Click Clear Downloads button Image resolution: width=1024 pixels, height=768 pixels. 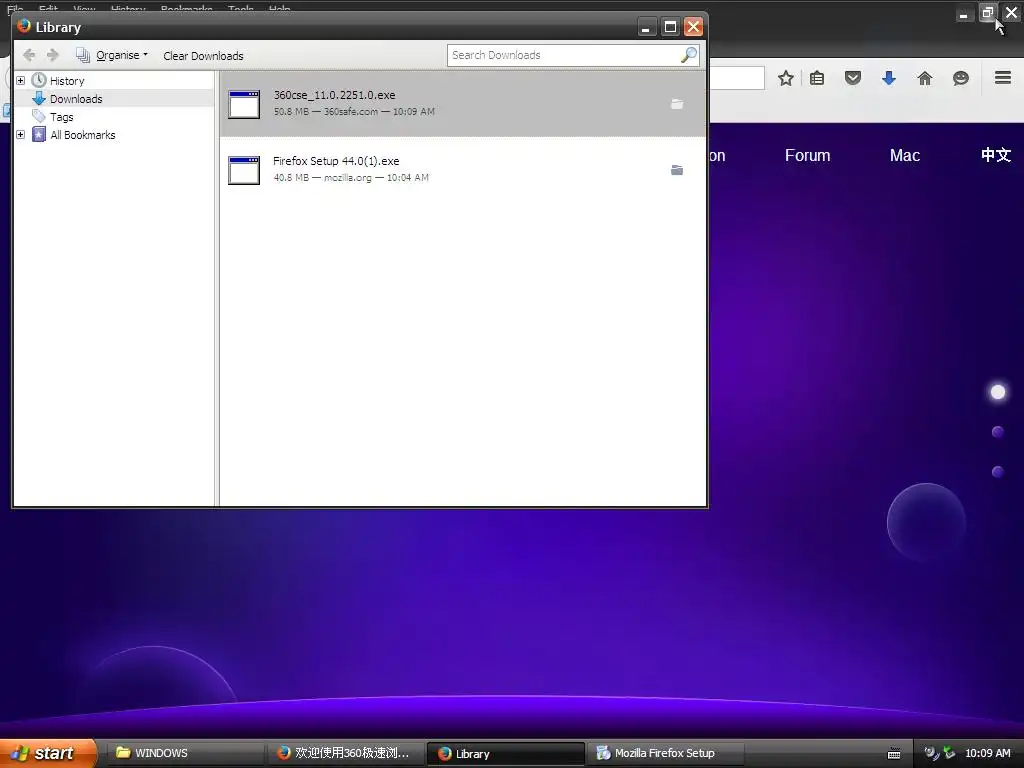pyautogui.click(x=203, y=56)
